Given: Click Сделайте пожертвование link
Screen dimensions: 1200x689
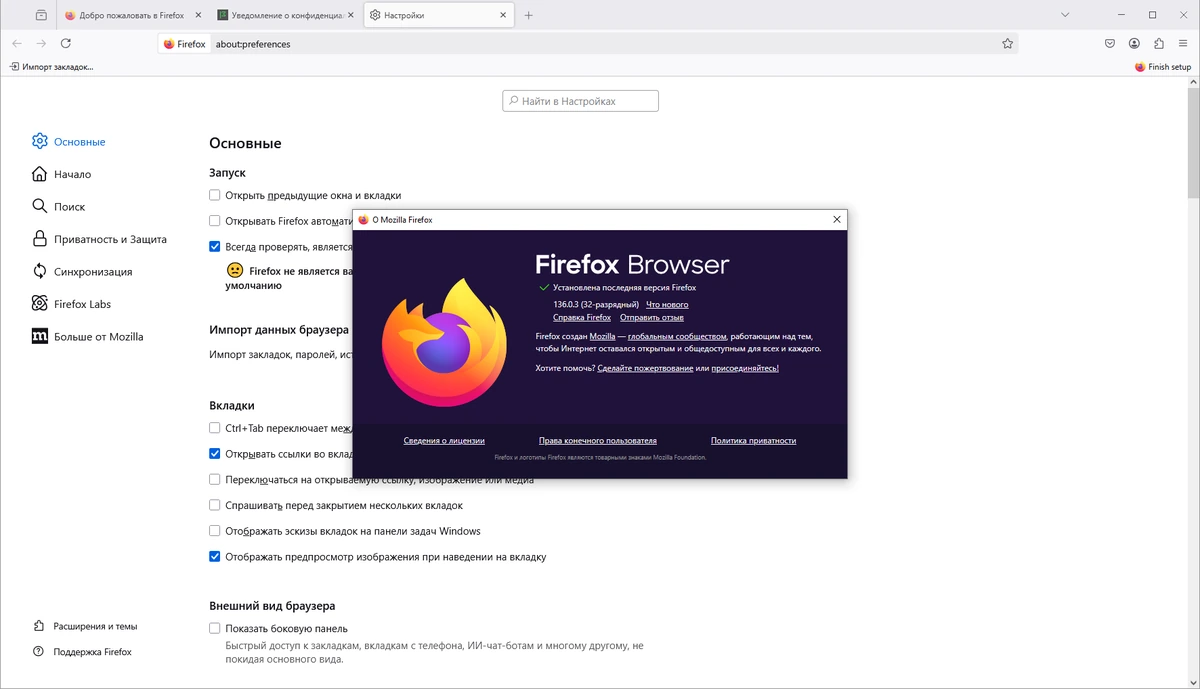Looking at the screenshot, I should (645, 368).
